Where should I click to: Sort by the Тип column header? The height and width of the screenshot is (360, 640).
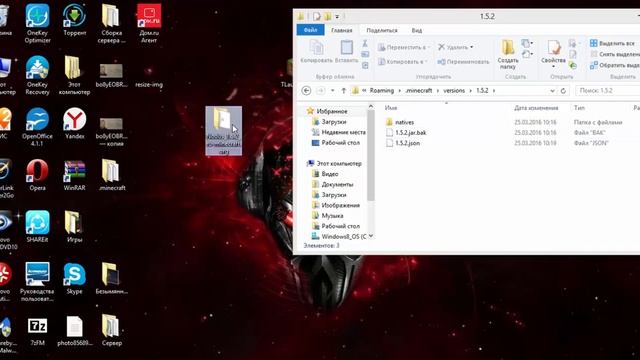579,108
